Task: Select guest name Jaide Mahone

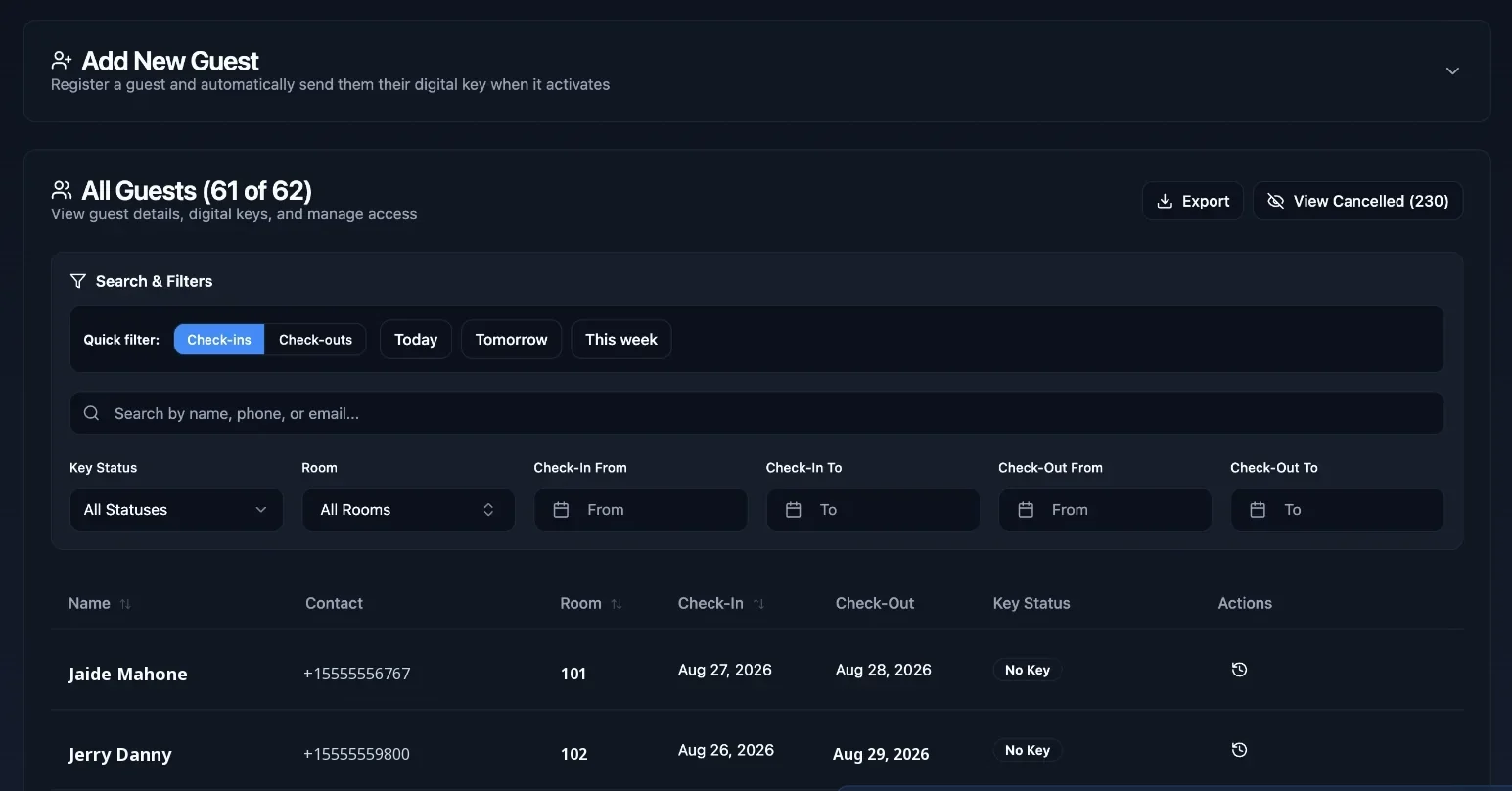Action: tap(128, 674)
